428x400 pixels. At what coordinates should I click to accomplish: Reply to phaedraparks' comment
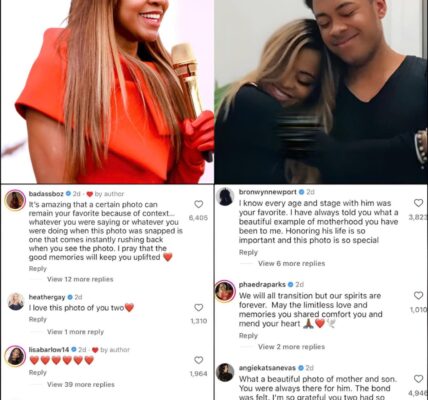(x=248, y=336)
